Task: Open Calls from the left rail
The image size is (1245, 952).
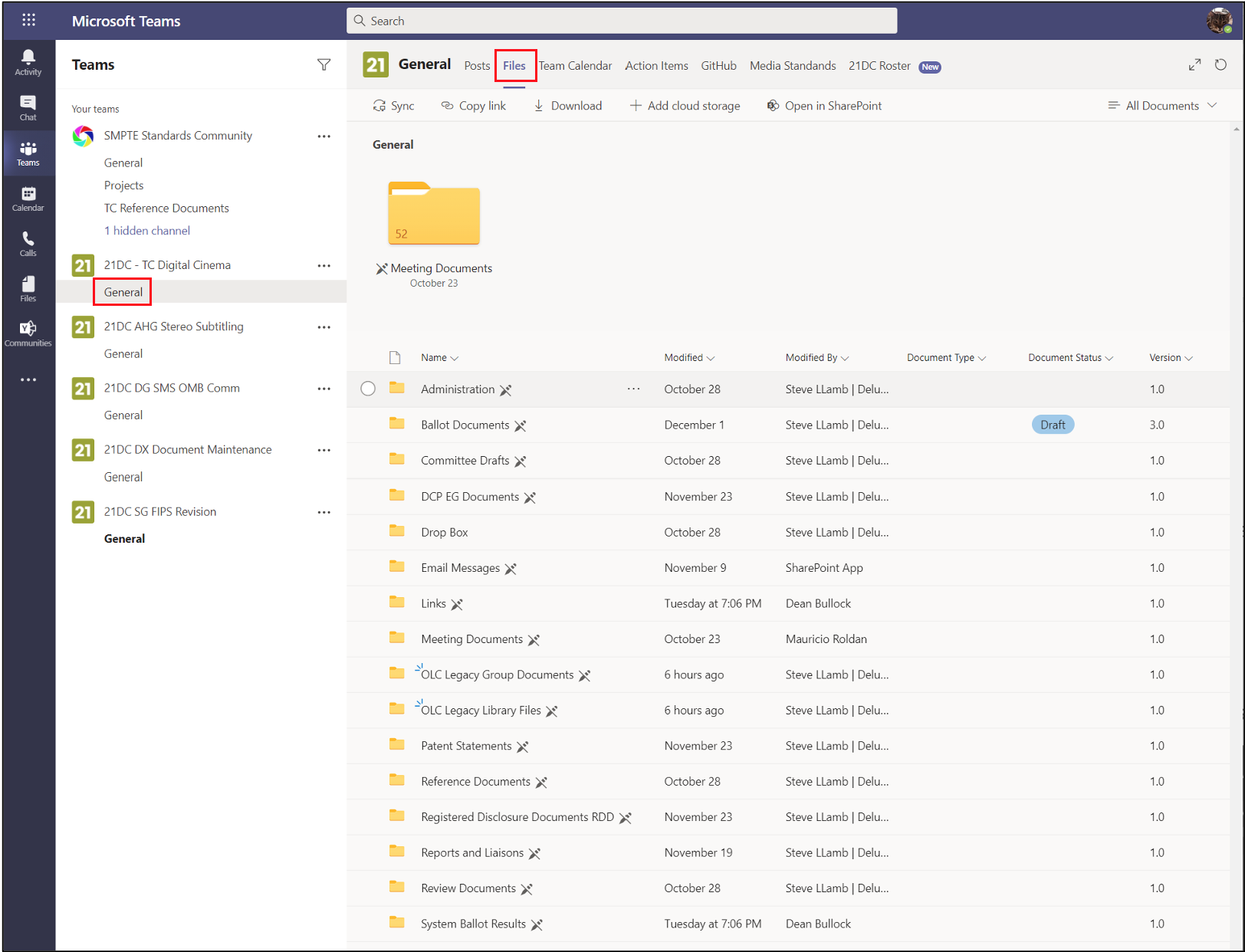Action: click(28, 244)
